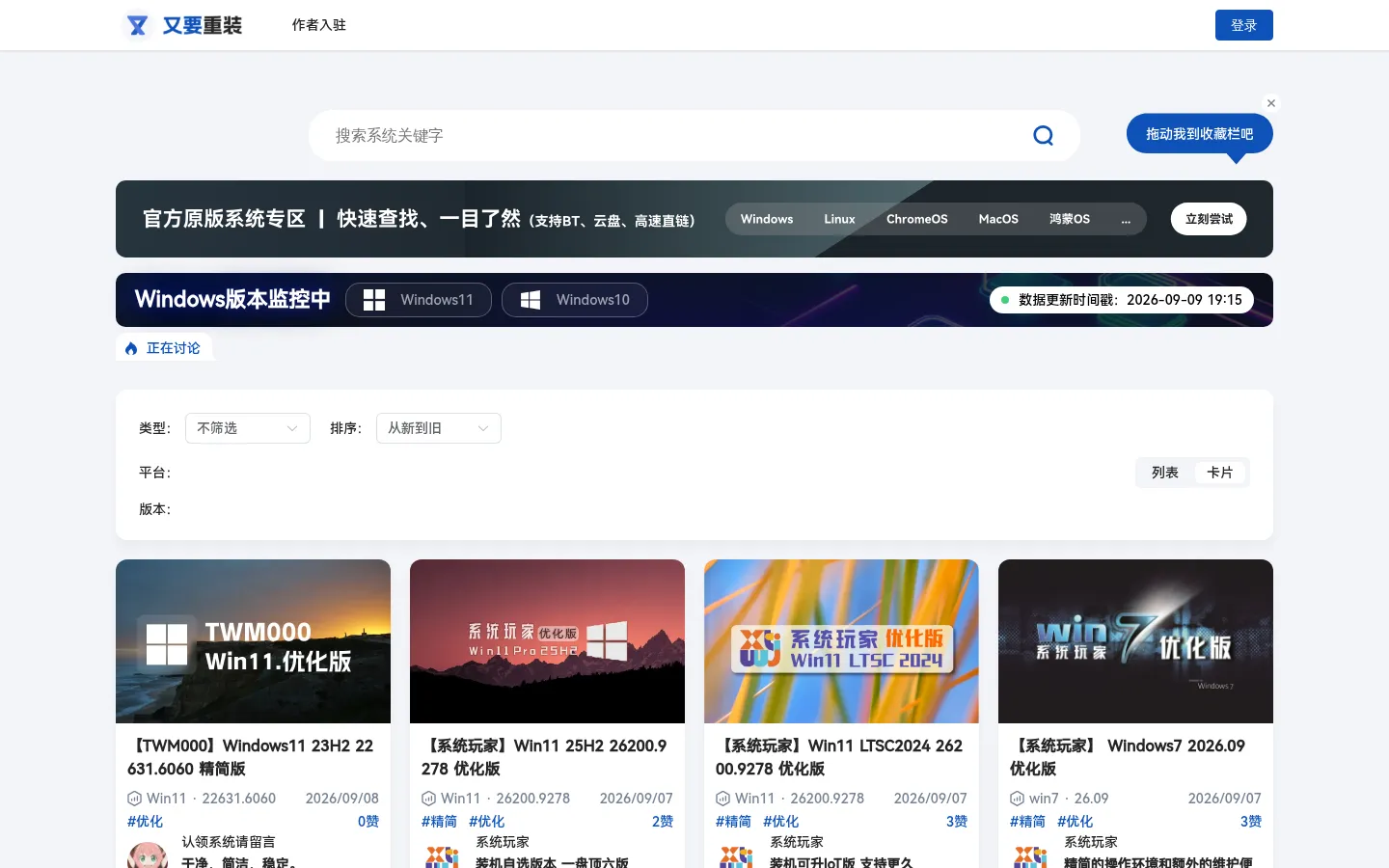Open the Windows10 version monitor button

coord(575,300)
